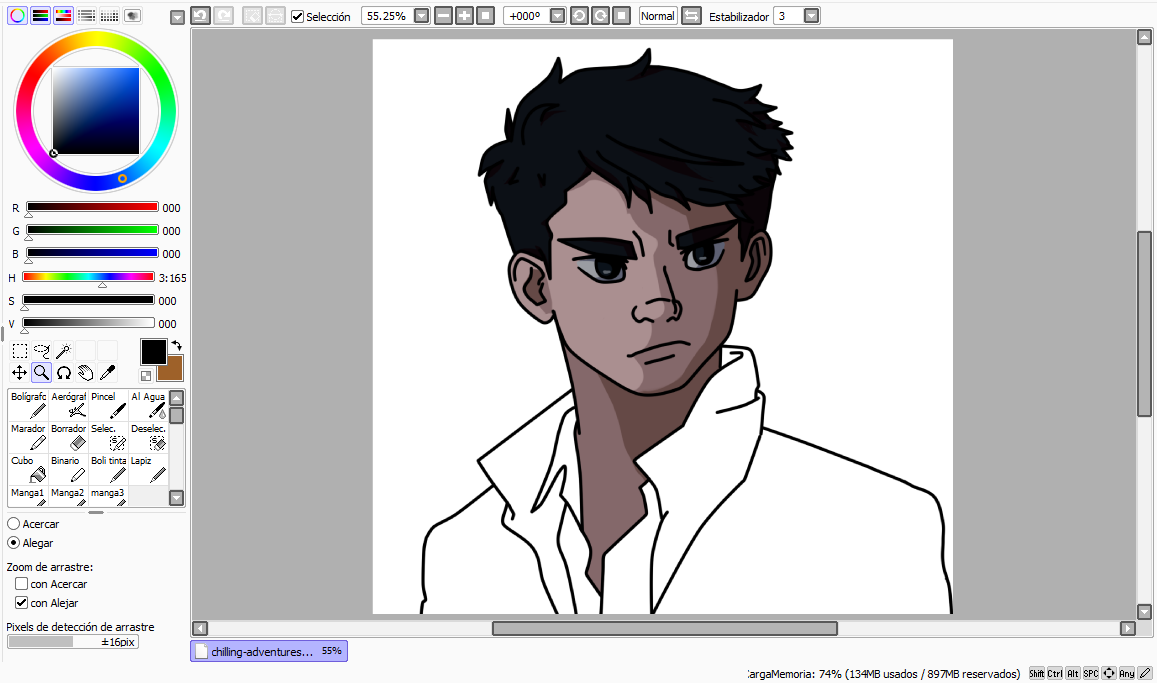Viewport: 1157px width, 683px height.
Task: Swap foreground and background colors arrow
Action: (x=176, y=345)
